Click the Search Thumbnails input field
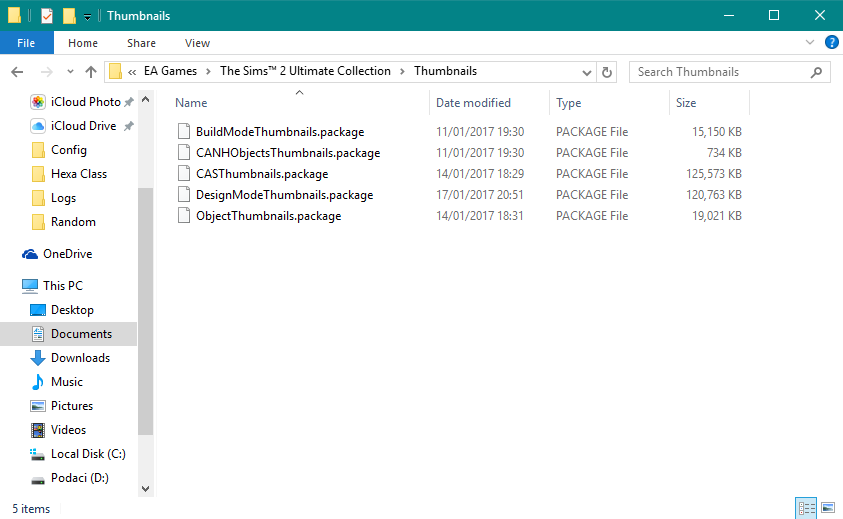Viewport: 843px width, 519px height. [720, 72]
